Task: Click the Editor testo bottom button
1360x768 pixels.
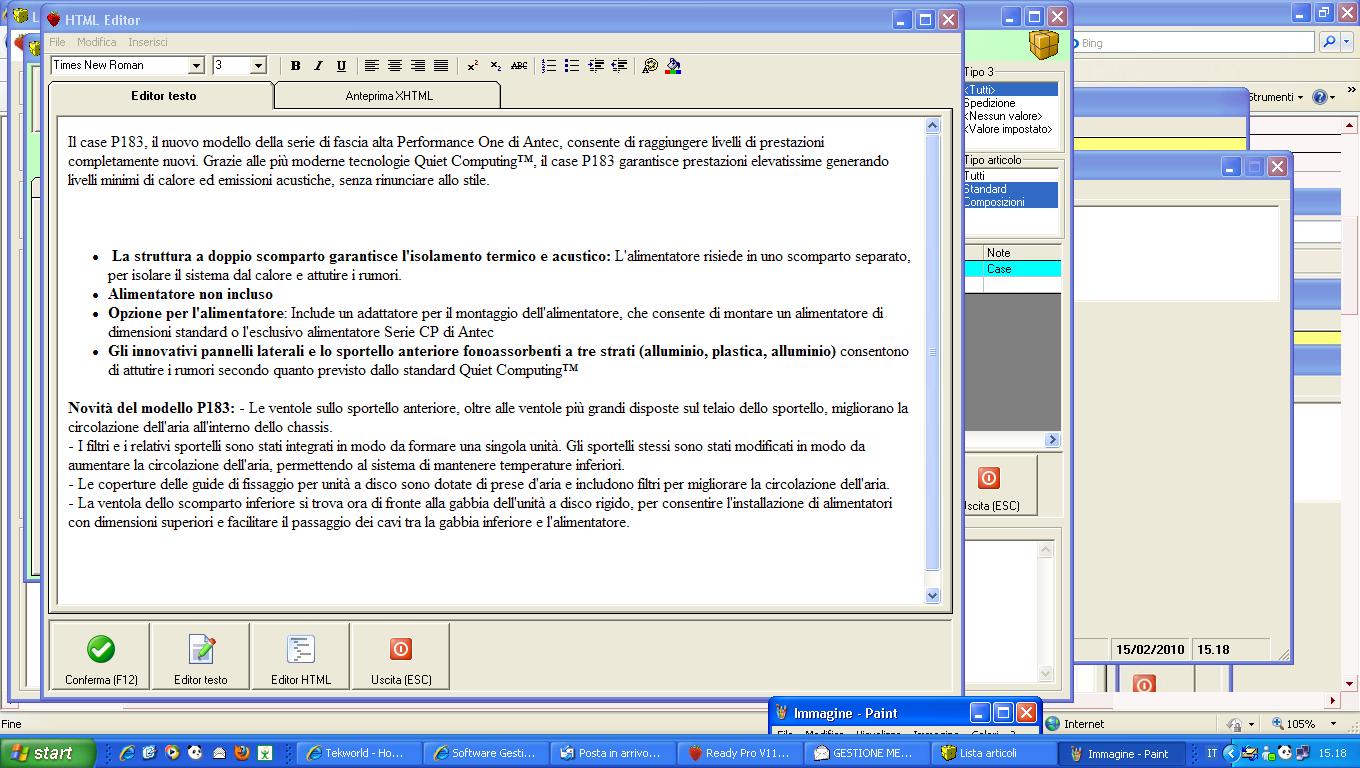Action: pos(201,657)
